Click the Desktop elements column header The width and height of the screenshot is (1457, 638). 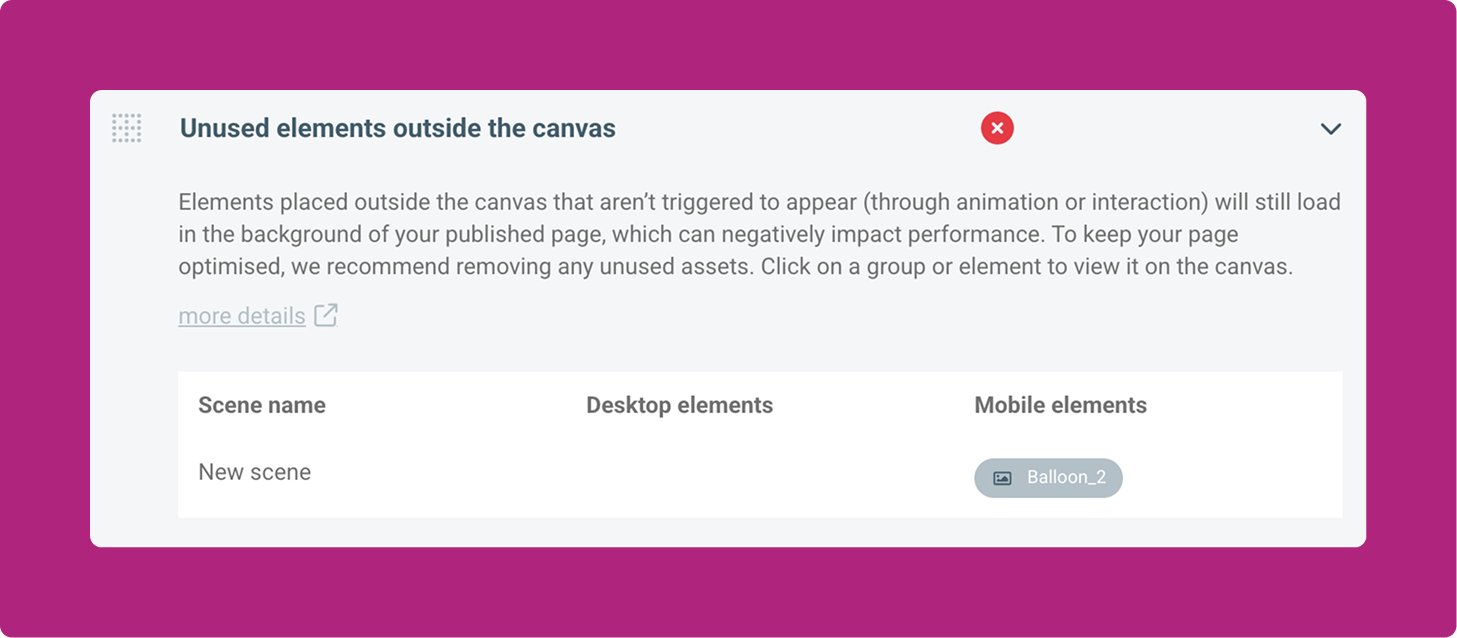tap(679, 405)
